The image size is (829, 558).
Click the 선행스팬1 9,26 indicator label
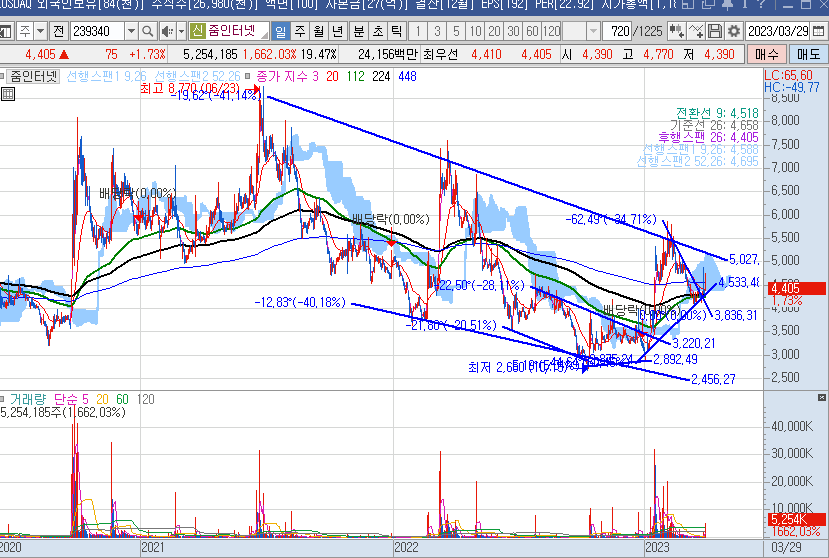106,76
